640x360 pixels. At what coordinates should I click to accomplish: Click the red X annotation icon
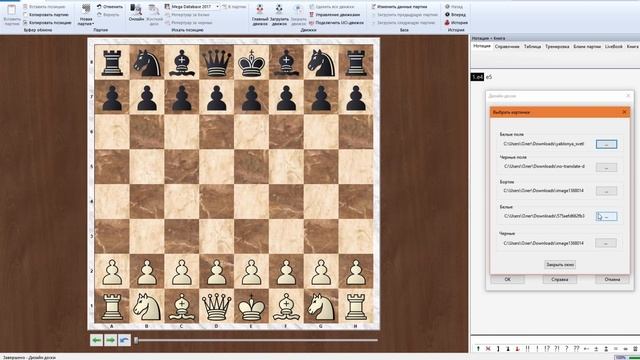point(488,349)
